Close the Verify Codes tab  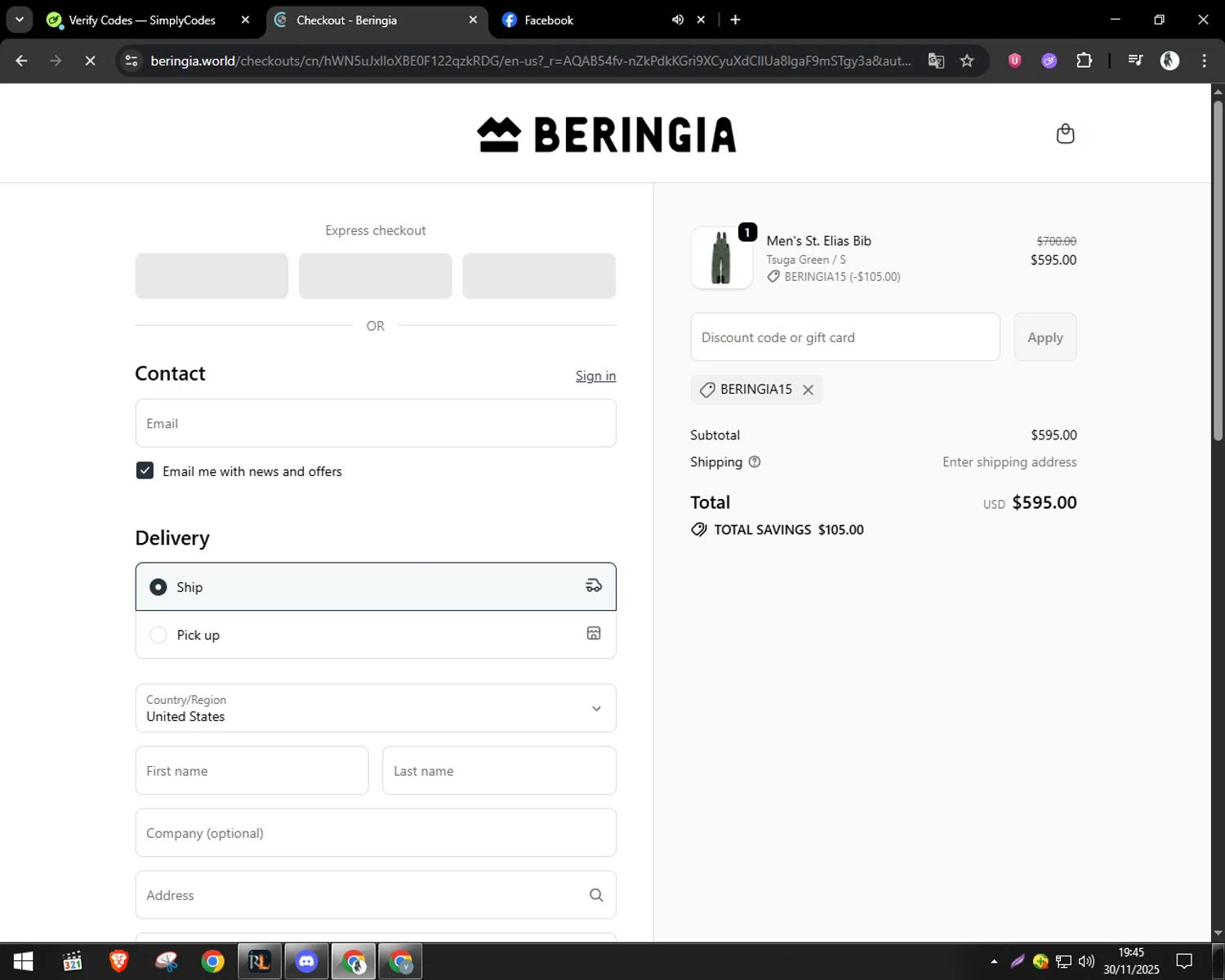tap(245, 20)
